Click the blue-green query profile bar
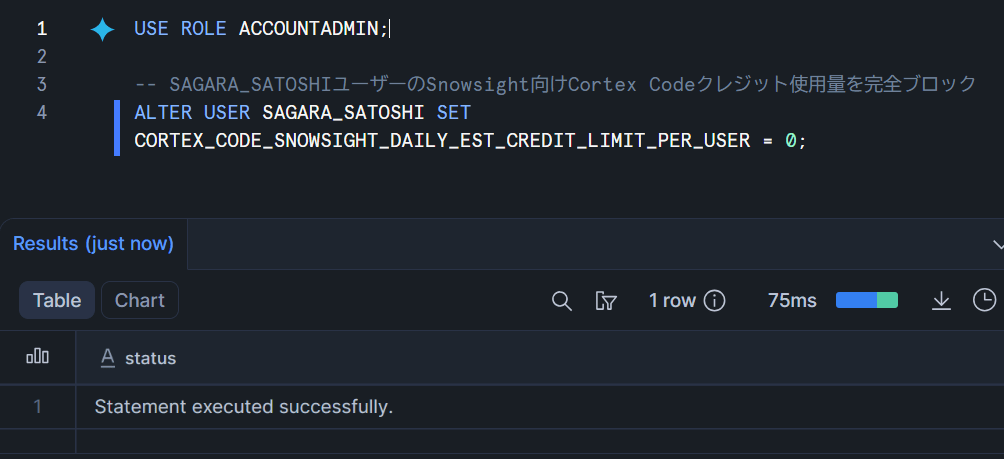This screenshot has width=1004, height=459. pyautogui.click(x=866, y=300)
